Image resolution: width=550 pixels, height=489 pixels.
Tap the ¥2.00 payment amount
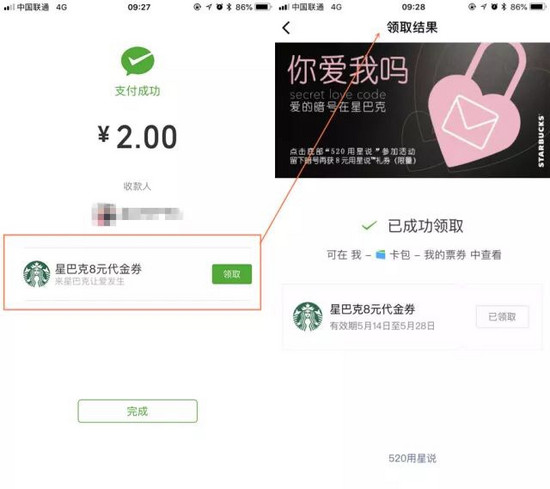138,136
